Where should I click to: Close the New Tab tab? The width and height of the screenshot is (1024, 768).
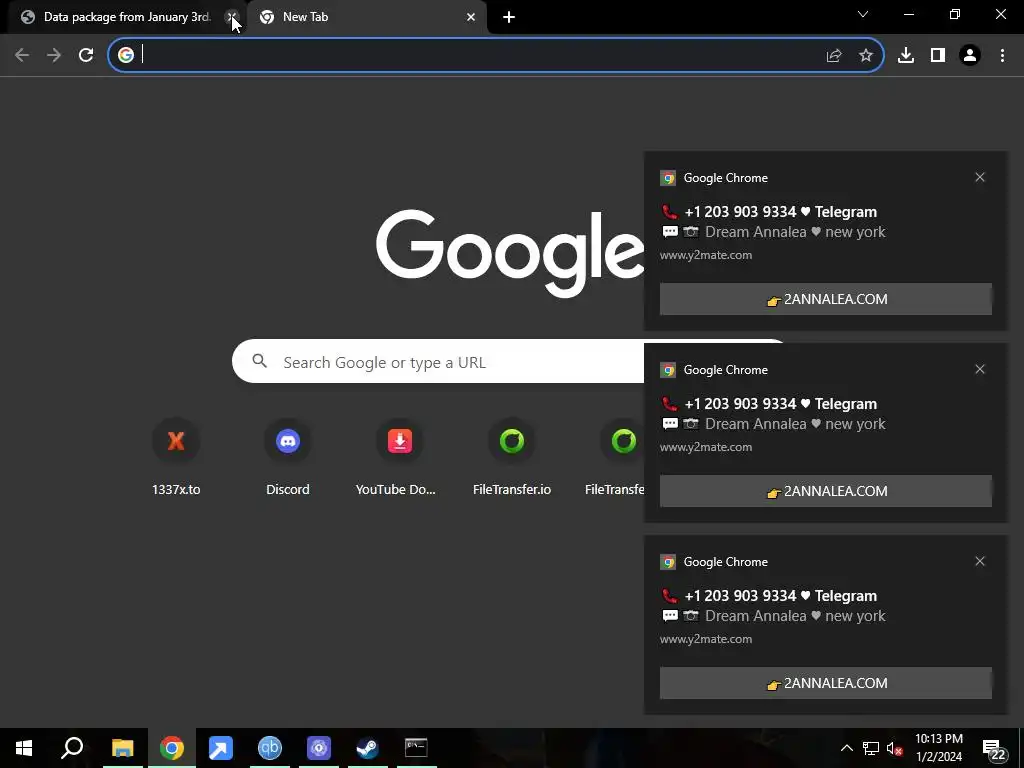471,17
